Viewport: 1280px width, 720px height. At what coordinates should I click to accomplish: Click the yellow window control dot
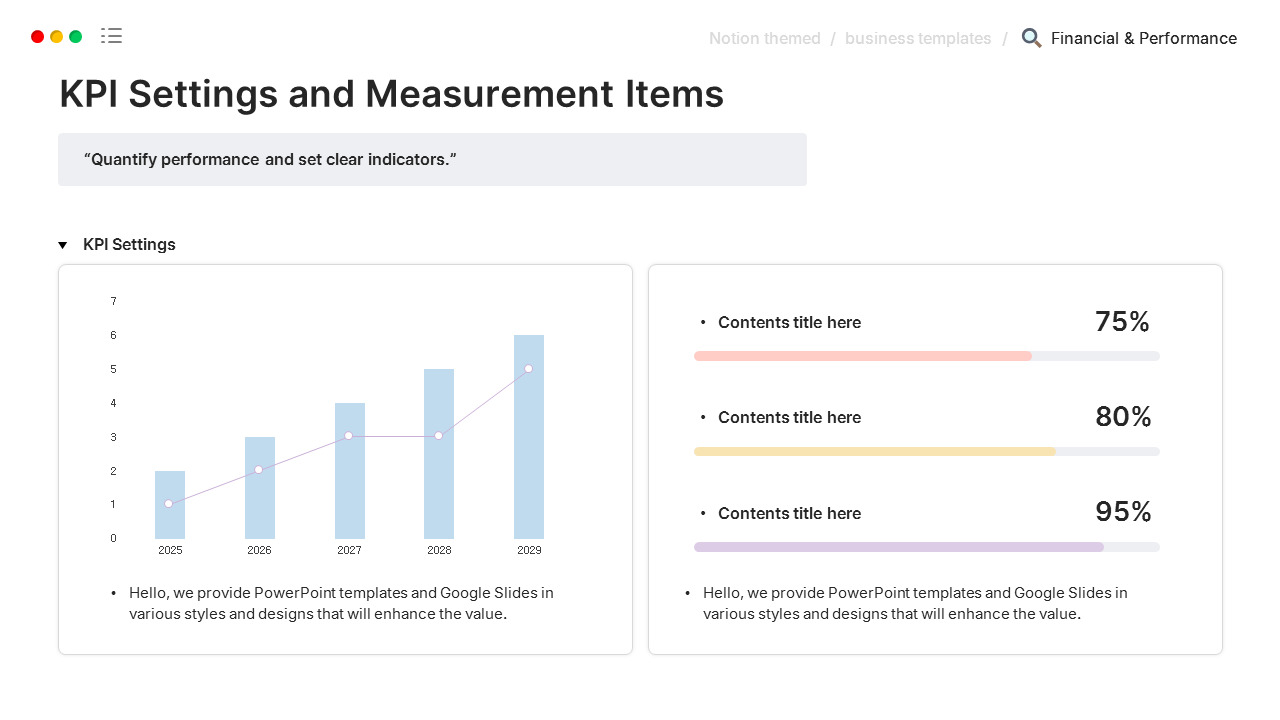coord(55,35)
